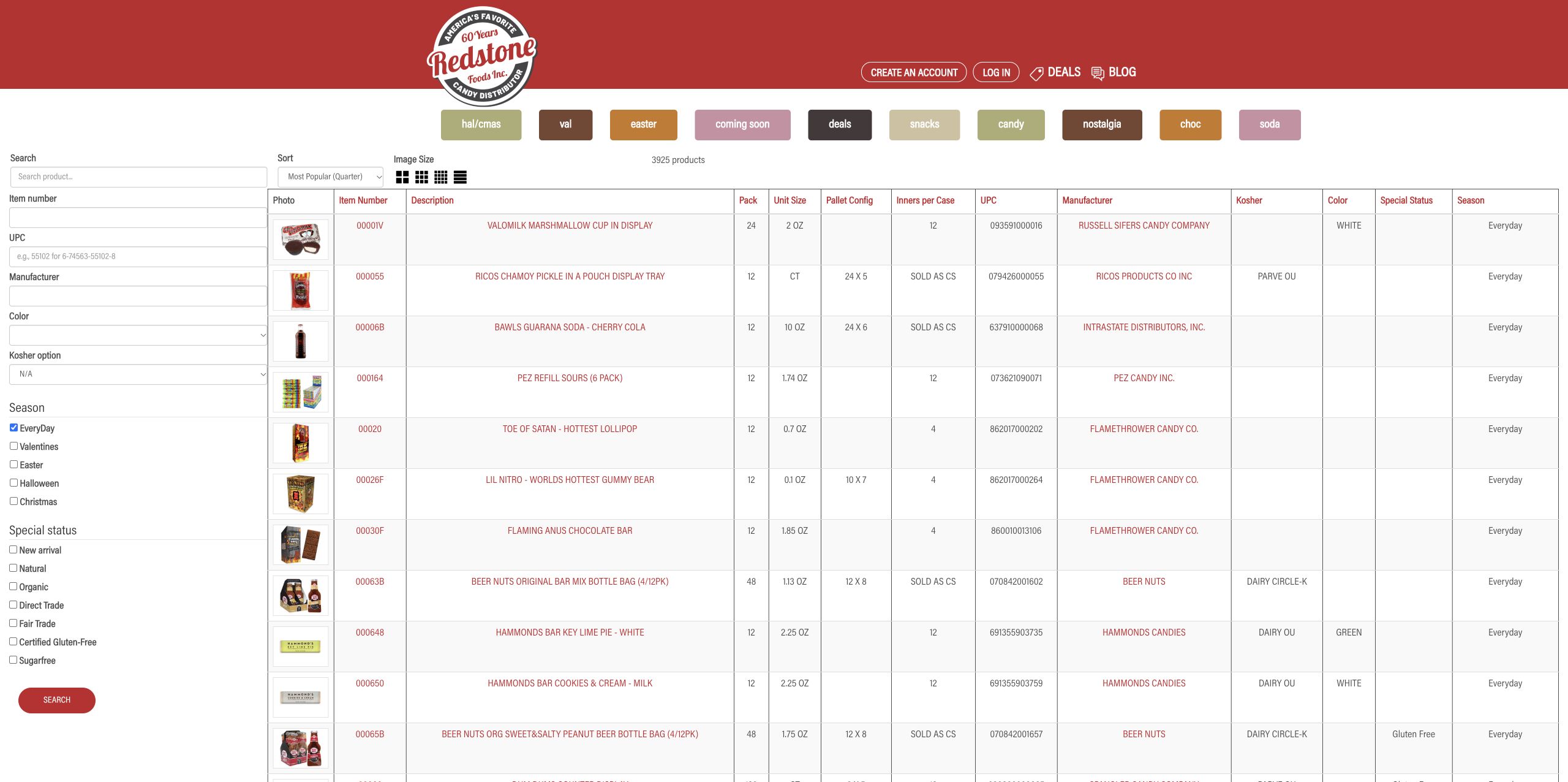Click the Deals tag icon

tap(1036, 74)
